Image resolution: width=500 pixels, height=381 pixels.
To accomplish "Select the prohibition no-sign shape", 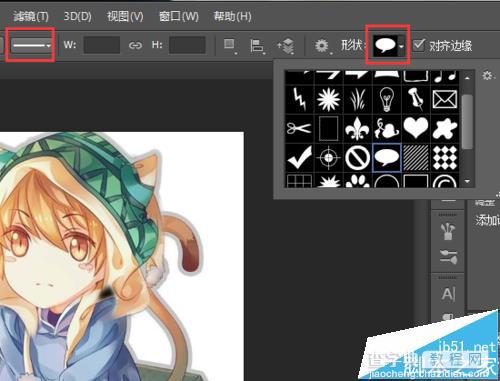I will click(357, 157).
